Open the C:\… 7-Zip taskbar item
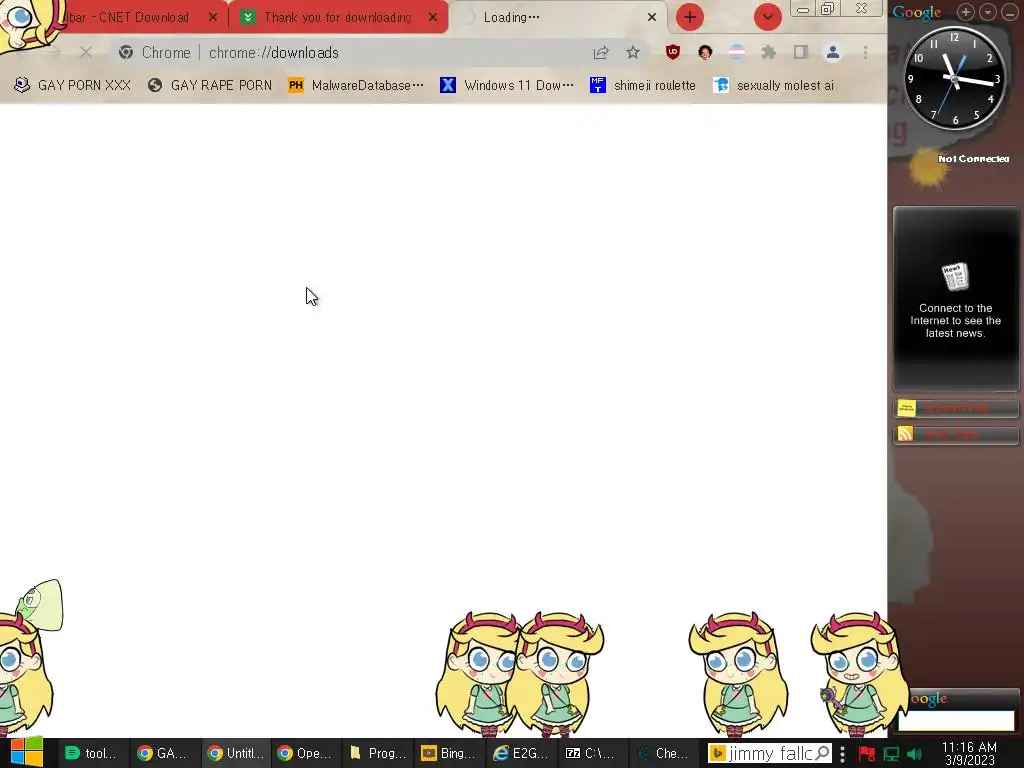Image resolution: width=1024 pixels, height=768 pixels. pos(590,753)
